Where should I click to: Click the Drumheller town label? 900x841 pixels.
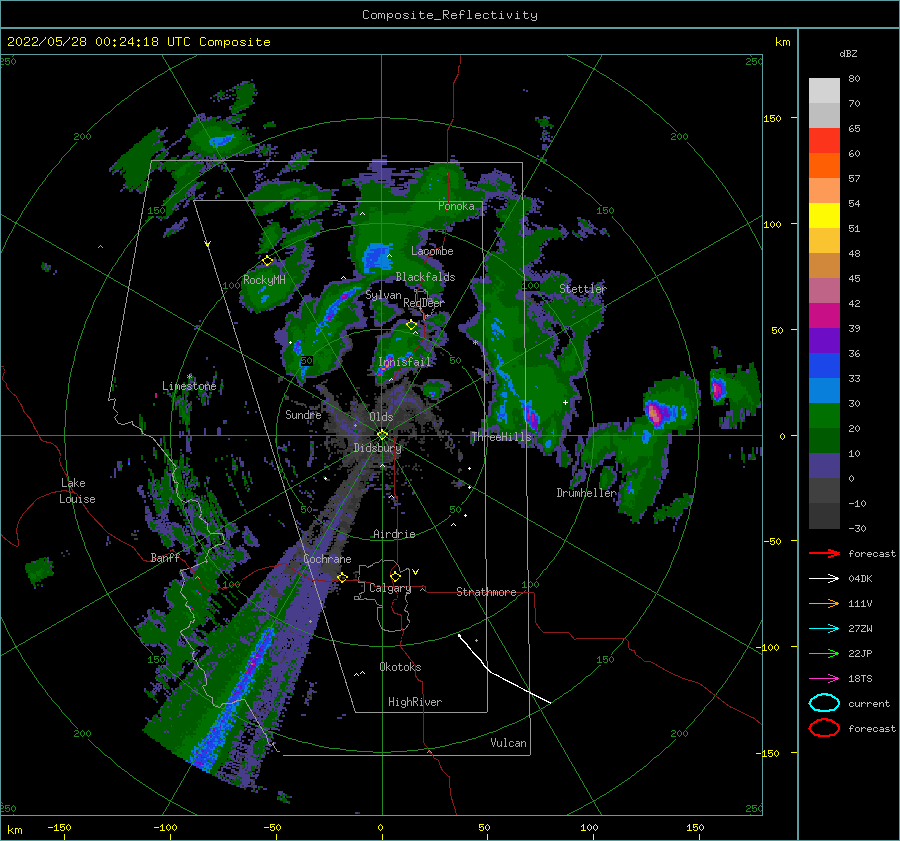586,493
